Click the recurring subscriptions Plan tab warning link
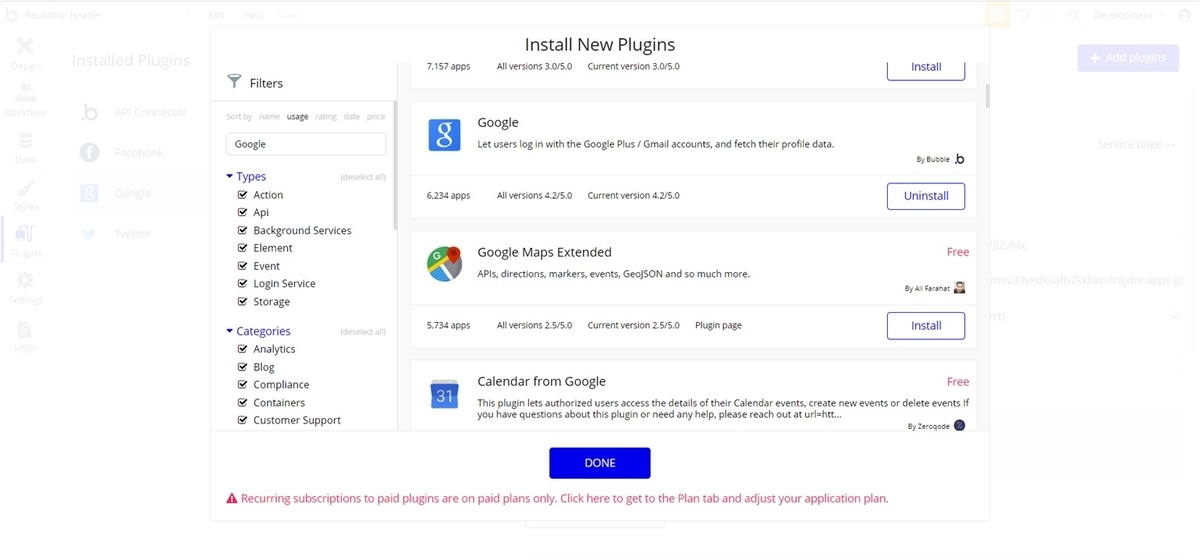This screenshot has width=1200, height=560. coord(564,498)
